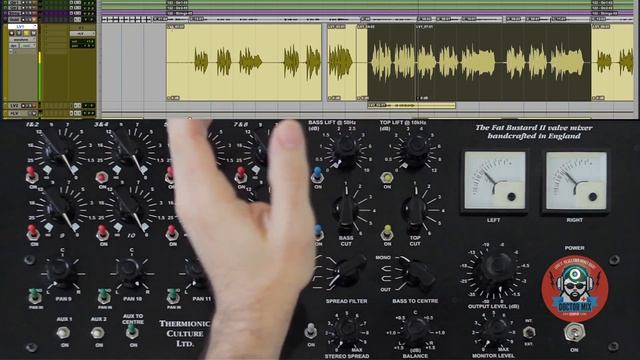Click the record-enable button on the LV1 track

pos(11,33)
